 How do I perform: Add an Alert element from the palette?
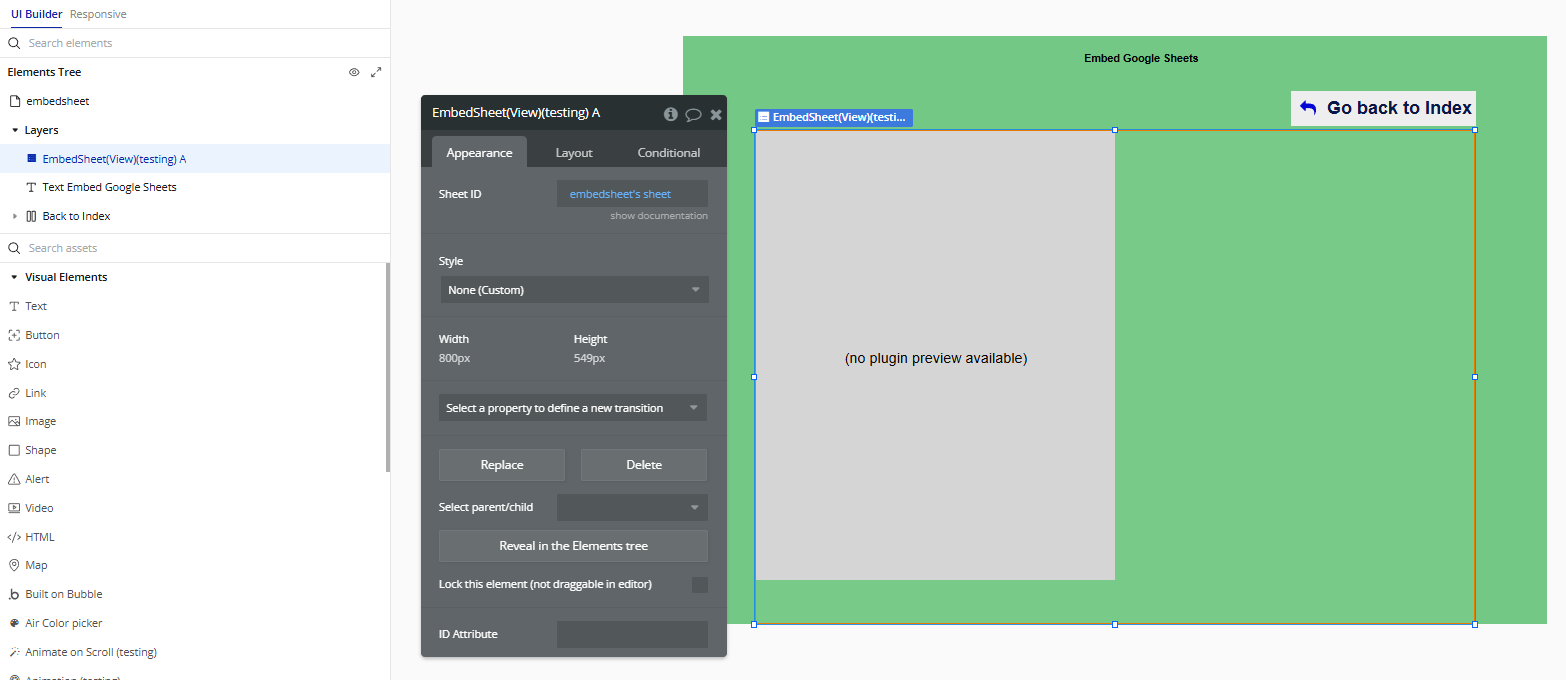click(x=37, y=479)
